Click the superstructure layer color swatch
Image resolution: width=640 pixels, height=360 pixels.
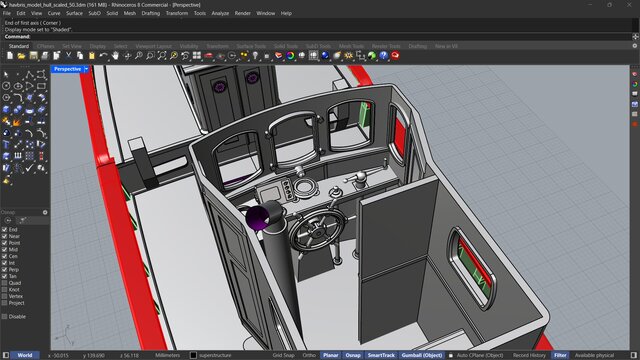tap(193, 356)
